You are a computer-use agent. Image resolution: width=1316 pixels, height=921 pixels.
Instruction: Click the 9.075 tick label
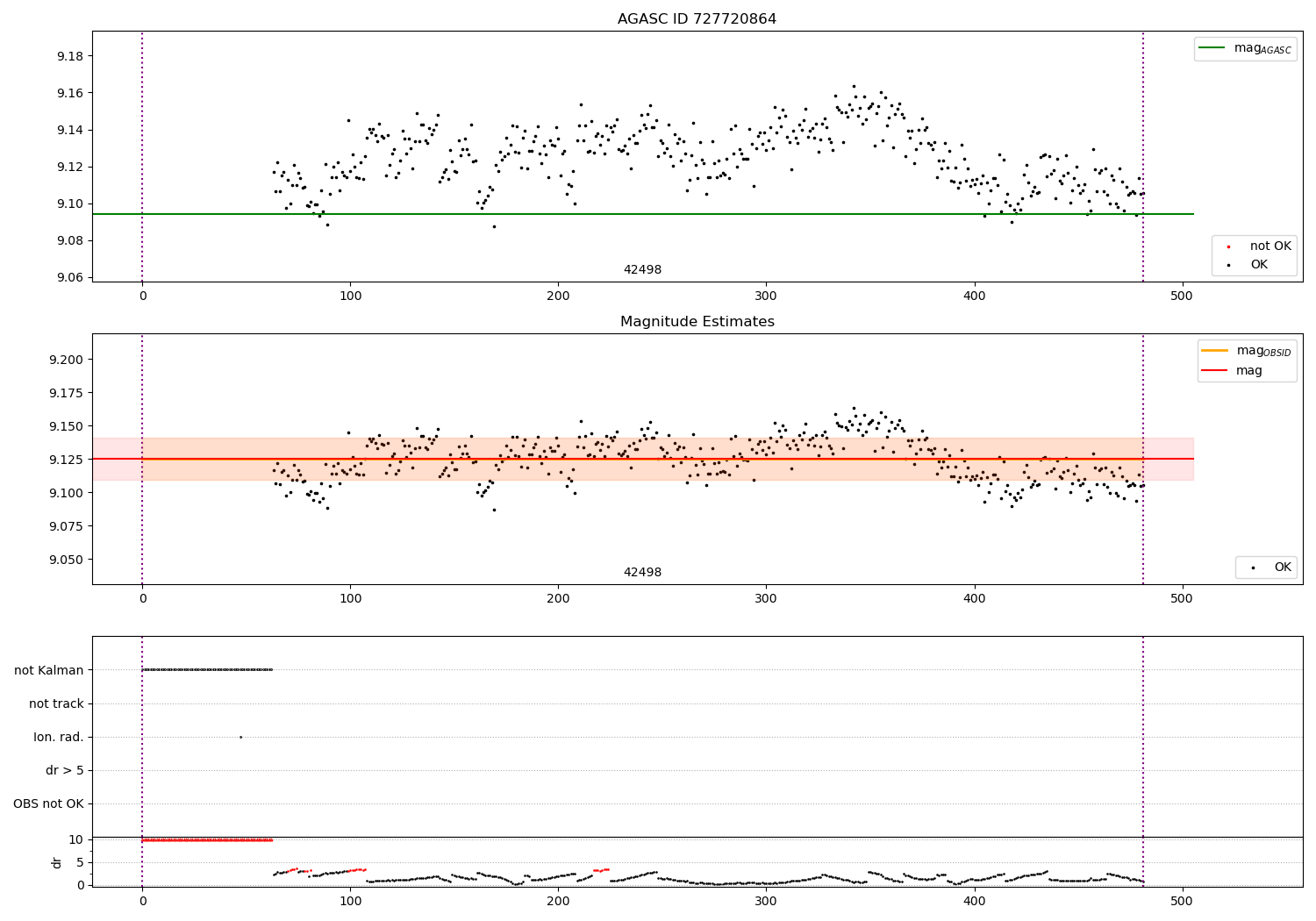65,526
